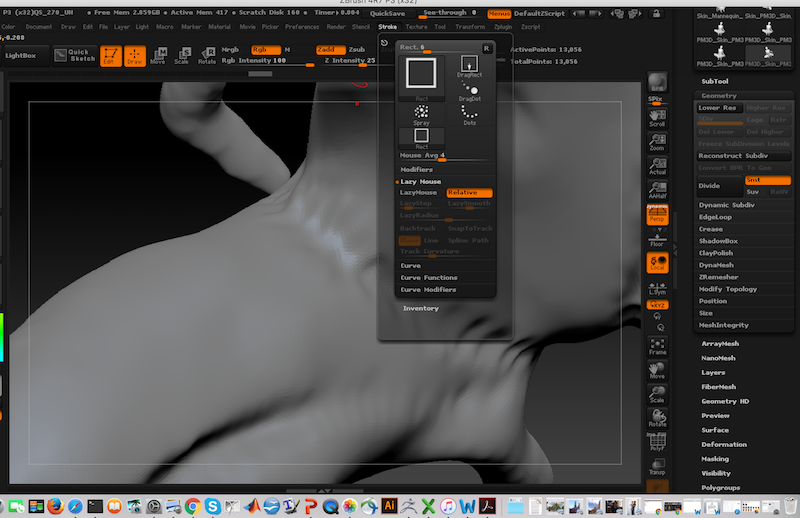Click the Scale tool in the top toolbar

point(182,56)
